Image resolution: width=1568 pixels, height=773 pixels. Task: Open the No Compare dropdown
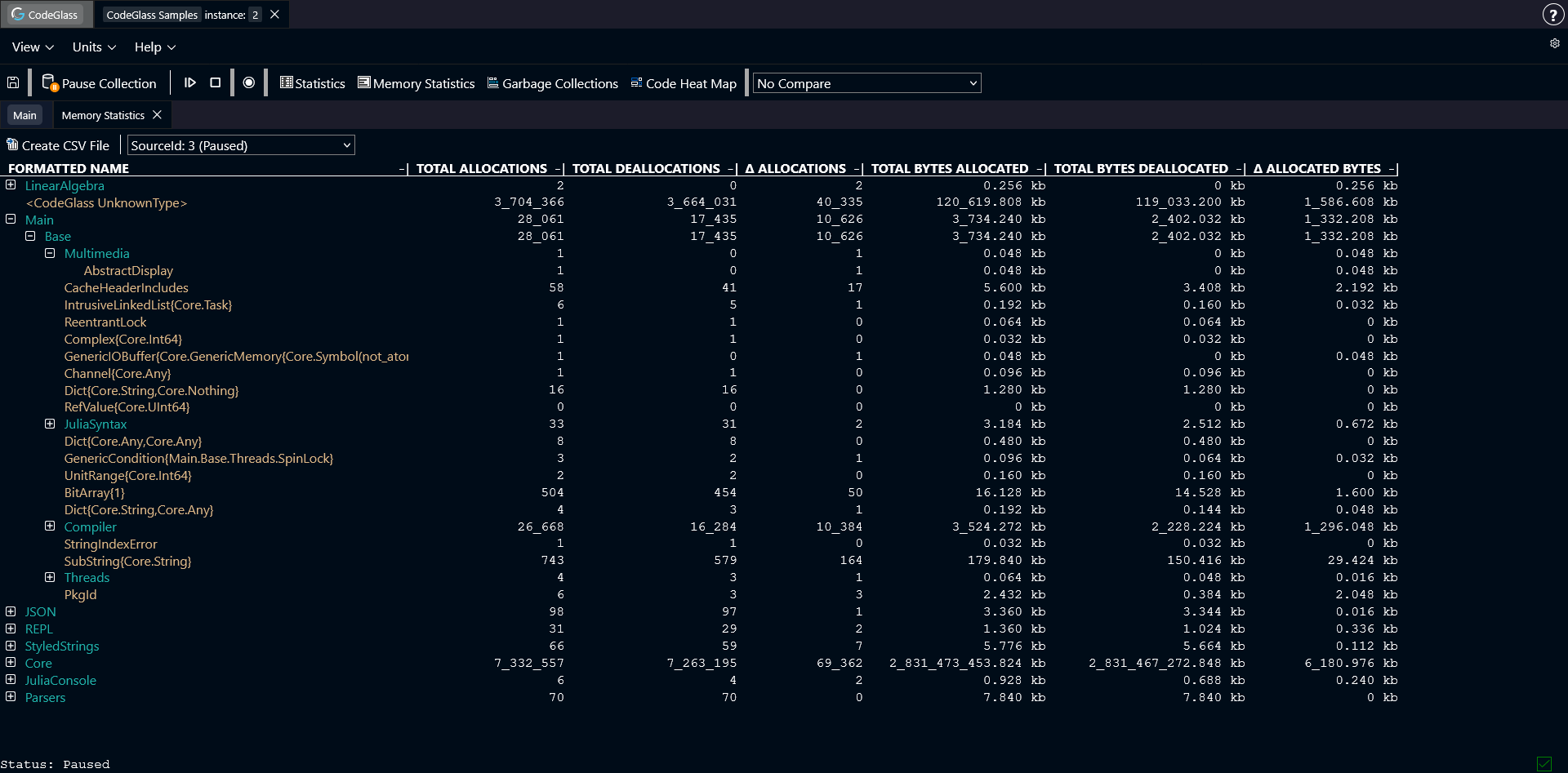[x=866, y=82]
